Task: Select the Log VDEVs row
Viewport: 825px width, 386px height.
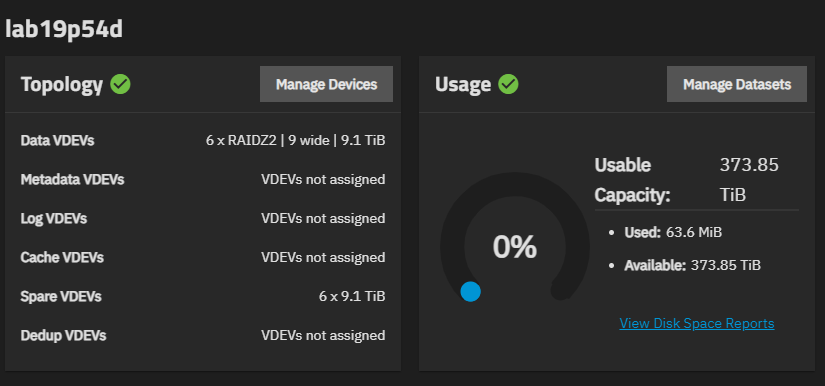Action: [x=203, y=218]
